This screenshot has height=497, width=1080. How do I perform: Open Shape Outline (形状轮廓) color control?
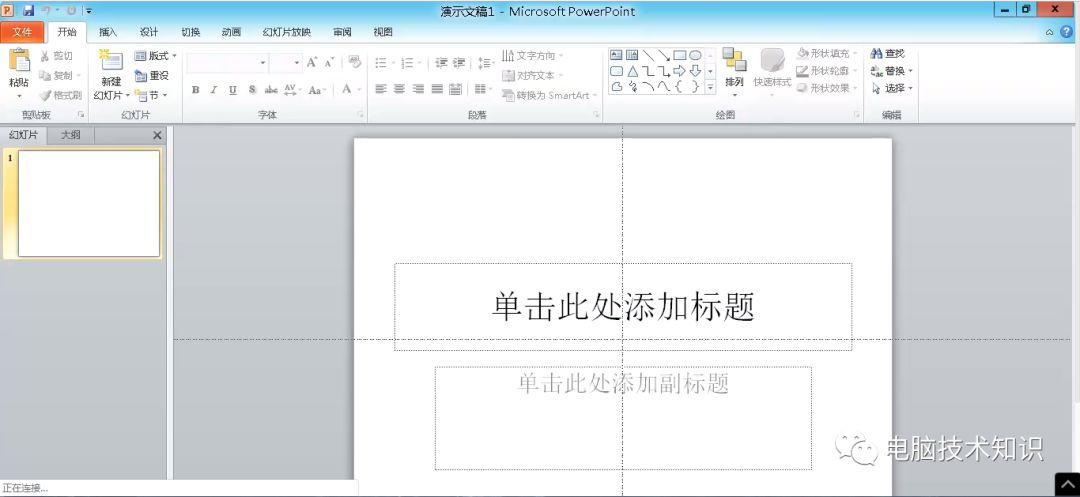tap(827, 70)
